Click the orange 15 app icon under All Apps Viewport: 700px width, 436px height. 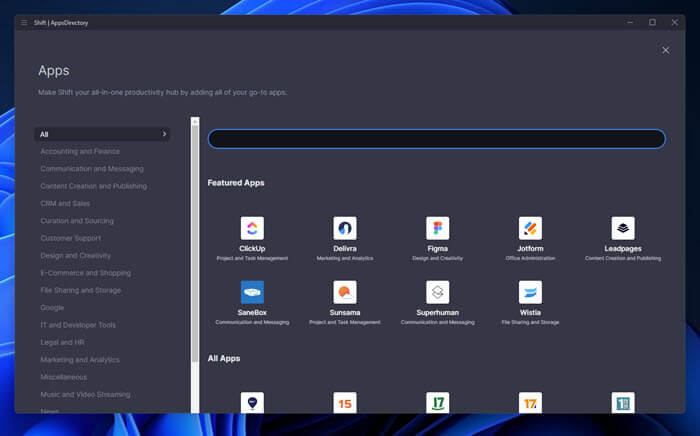(x=345, y=403)
